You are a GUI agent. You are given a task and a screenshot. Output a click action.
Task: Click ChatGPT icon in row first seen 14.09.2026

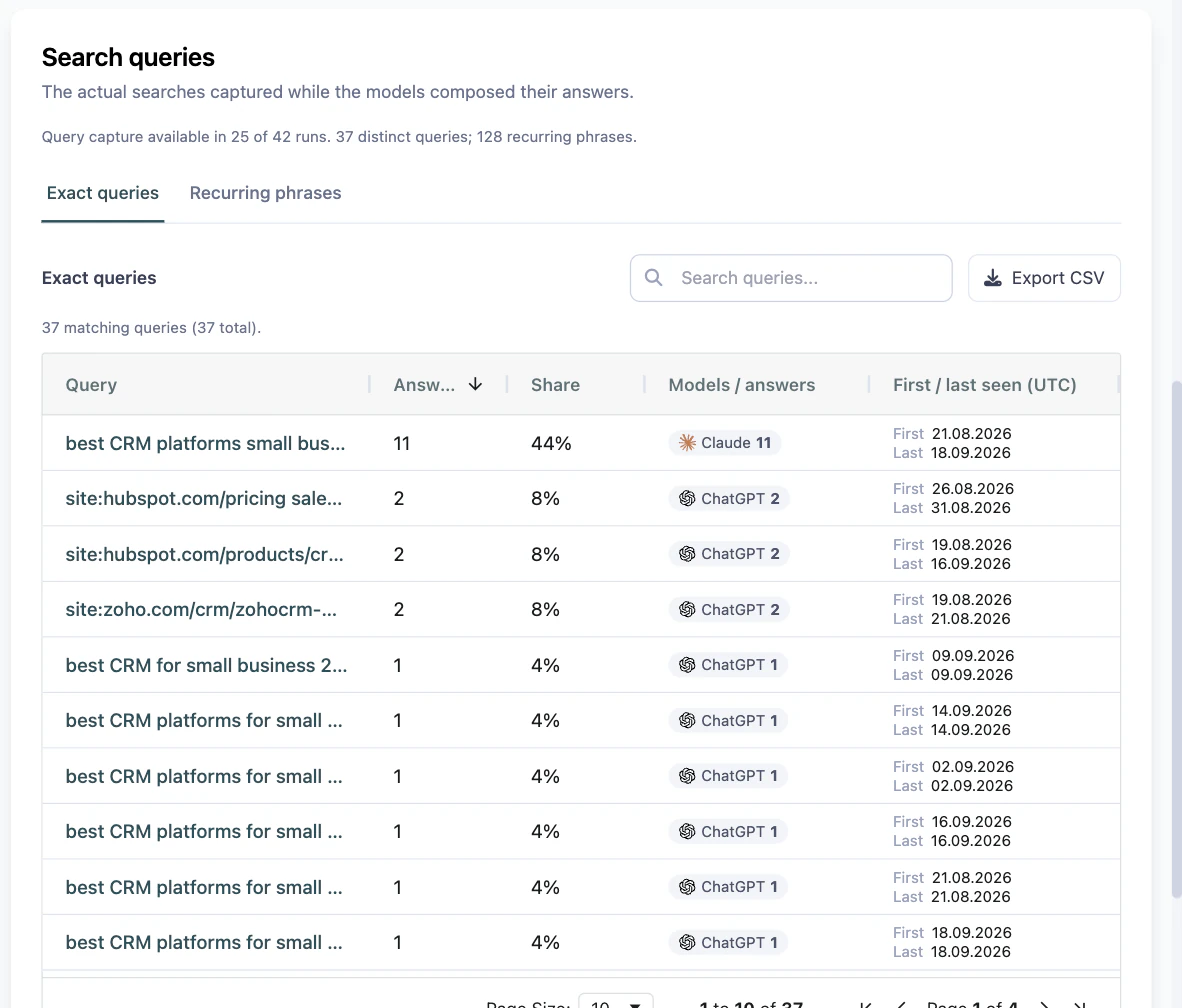(x=687, y=720)
